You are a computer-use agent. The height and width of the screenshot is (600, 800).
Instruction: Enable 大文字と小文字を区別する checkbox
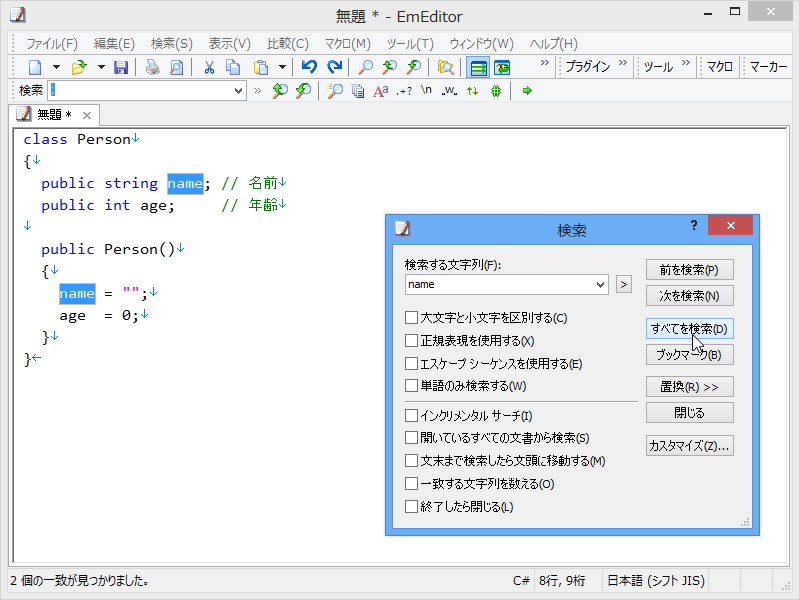[x=411, y=317]
